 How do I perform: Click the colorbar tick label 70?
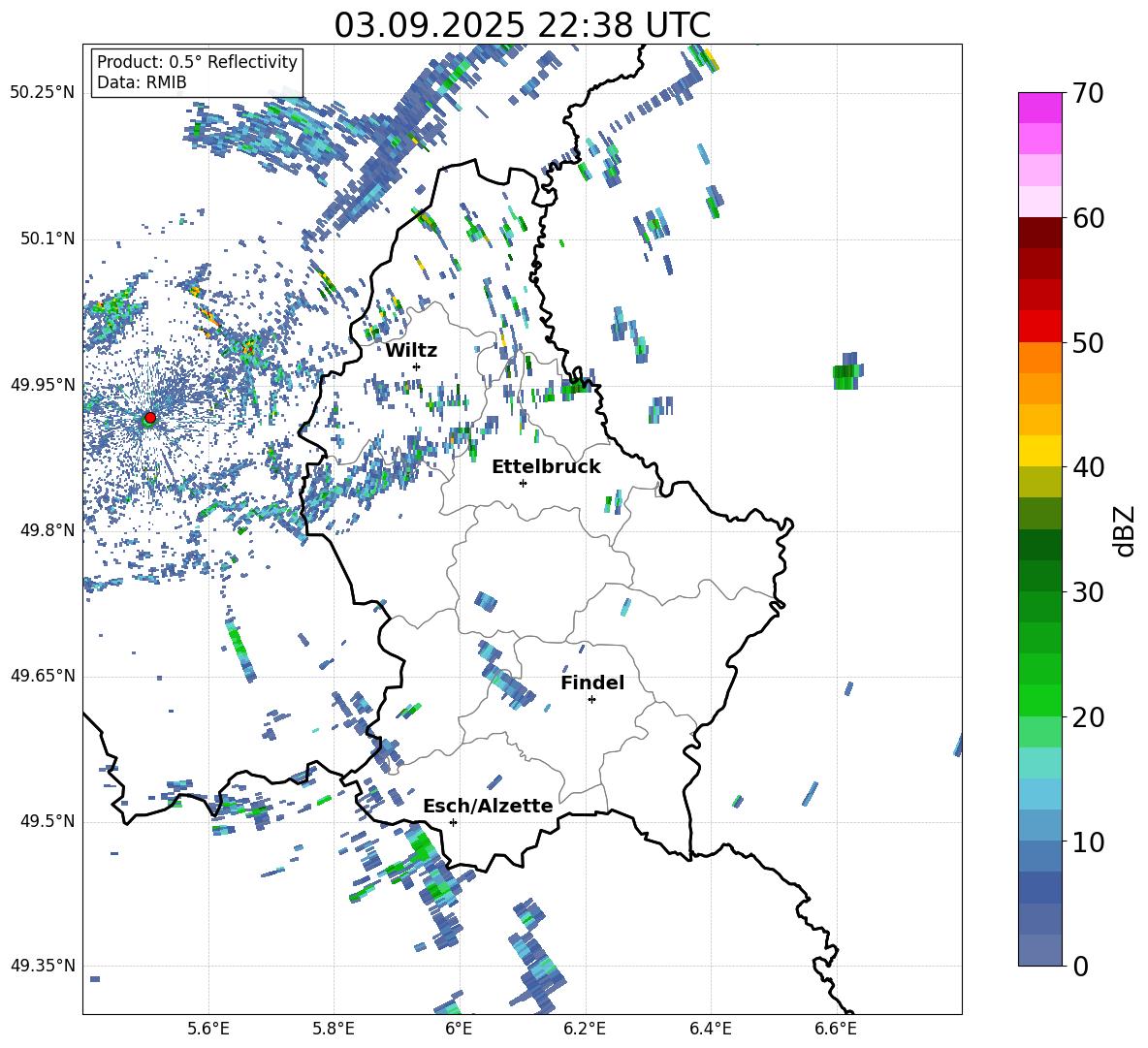(x=1088, y=93)
